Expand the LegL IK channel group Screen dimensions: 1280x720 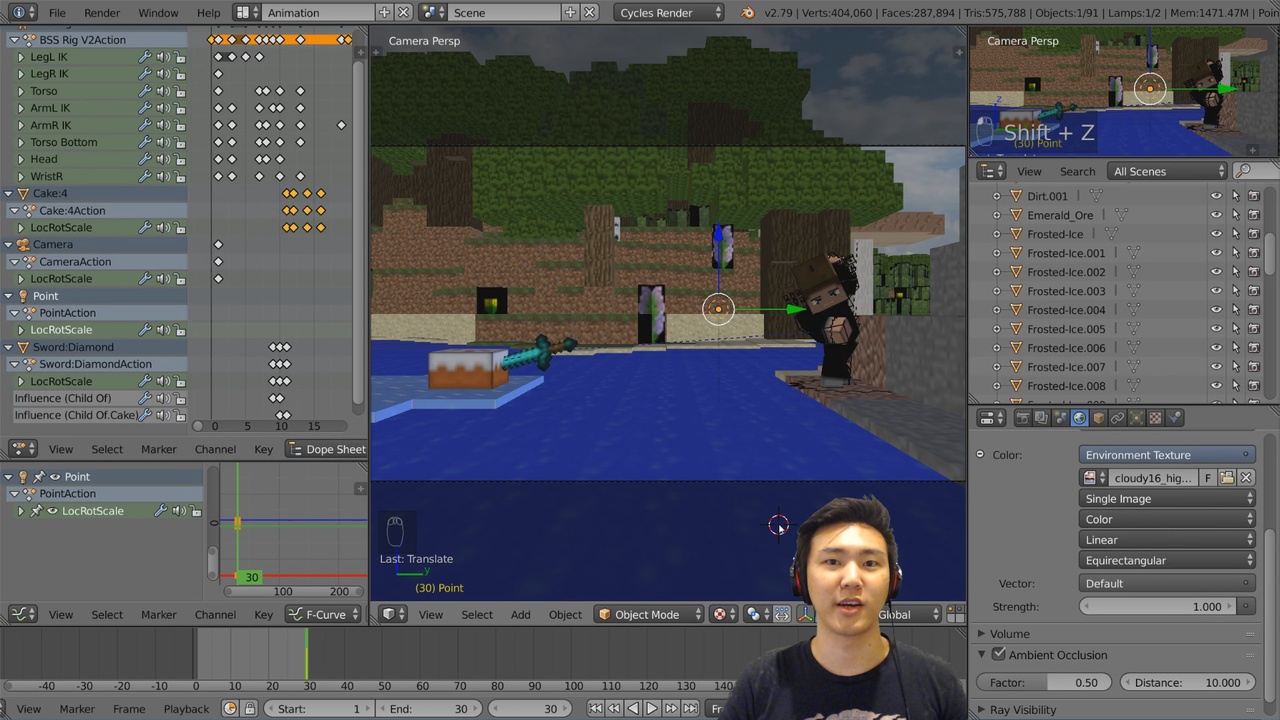pos(20,57)
